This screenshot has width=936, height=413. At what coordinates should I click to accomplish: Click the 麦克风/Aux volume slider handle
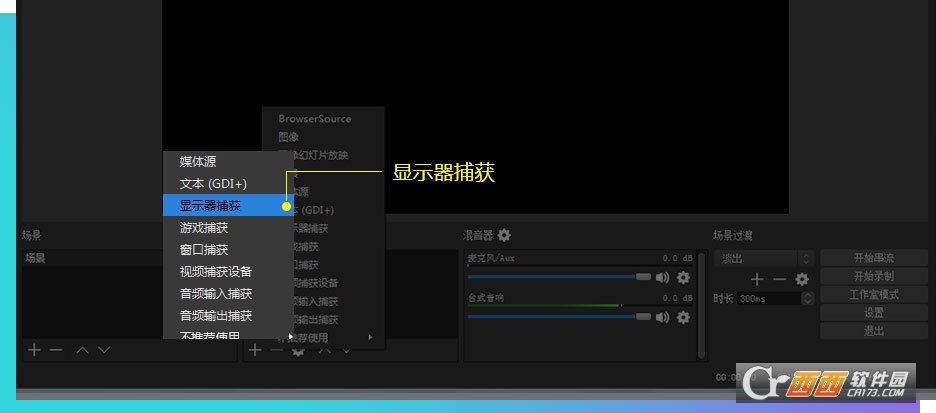(x=643, y=277)
